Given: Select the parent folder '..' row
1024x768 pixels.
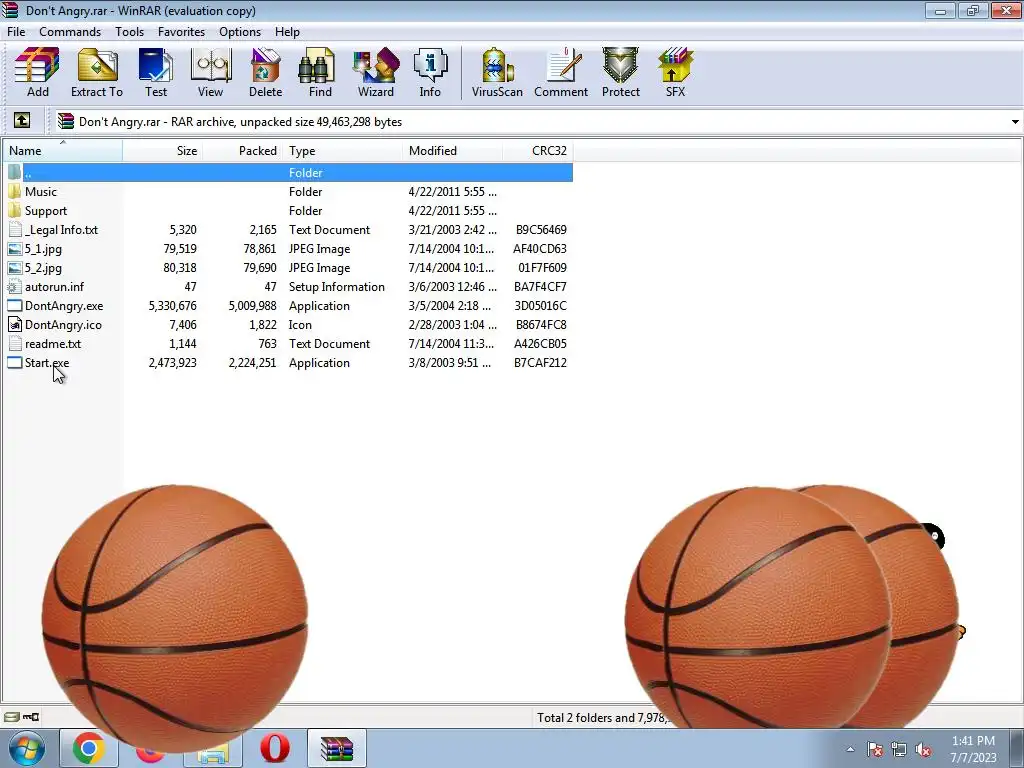Looking at the screenshot, I should (289, 172).
